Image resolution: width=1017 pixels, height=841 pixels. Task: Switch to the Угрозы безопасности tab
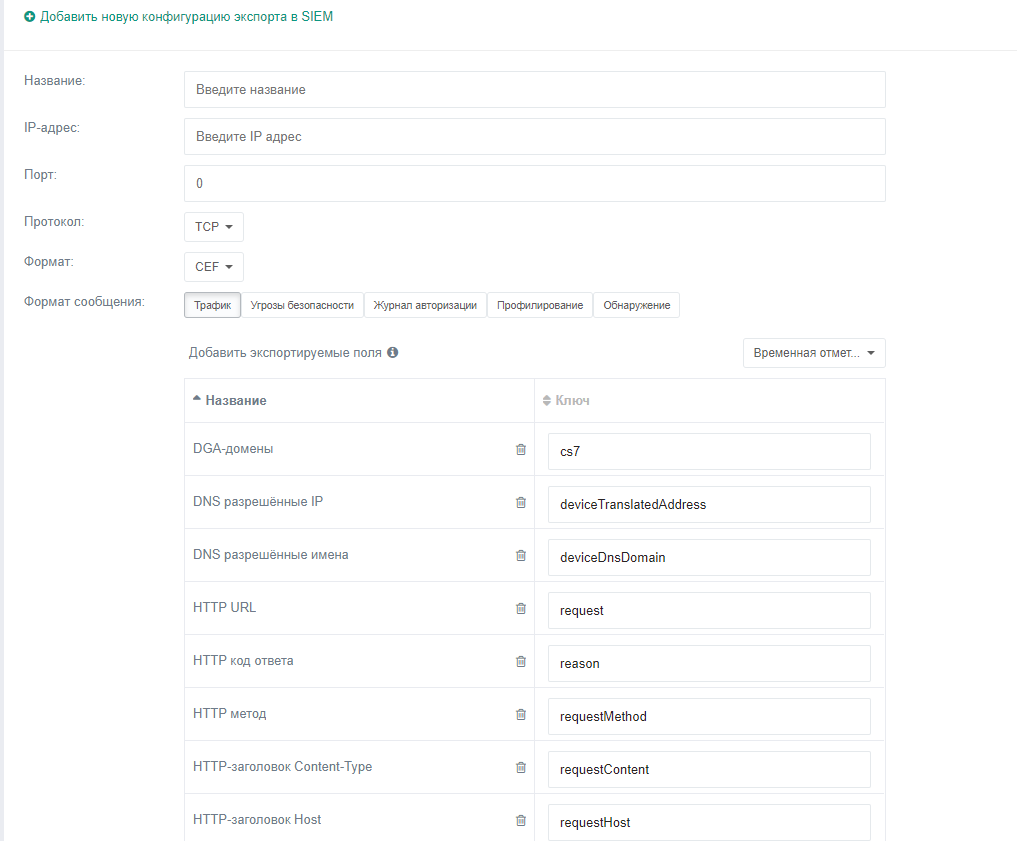pyautogui.click(x=302, y=305)
